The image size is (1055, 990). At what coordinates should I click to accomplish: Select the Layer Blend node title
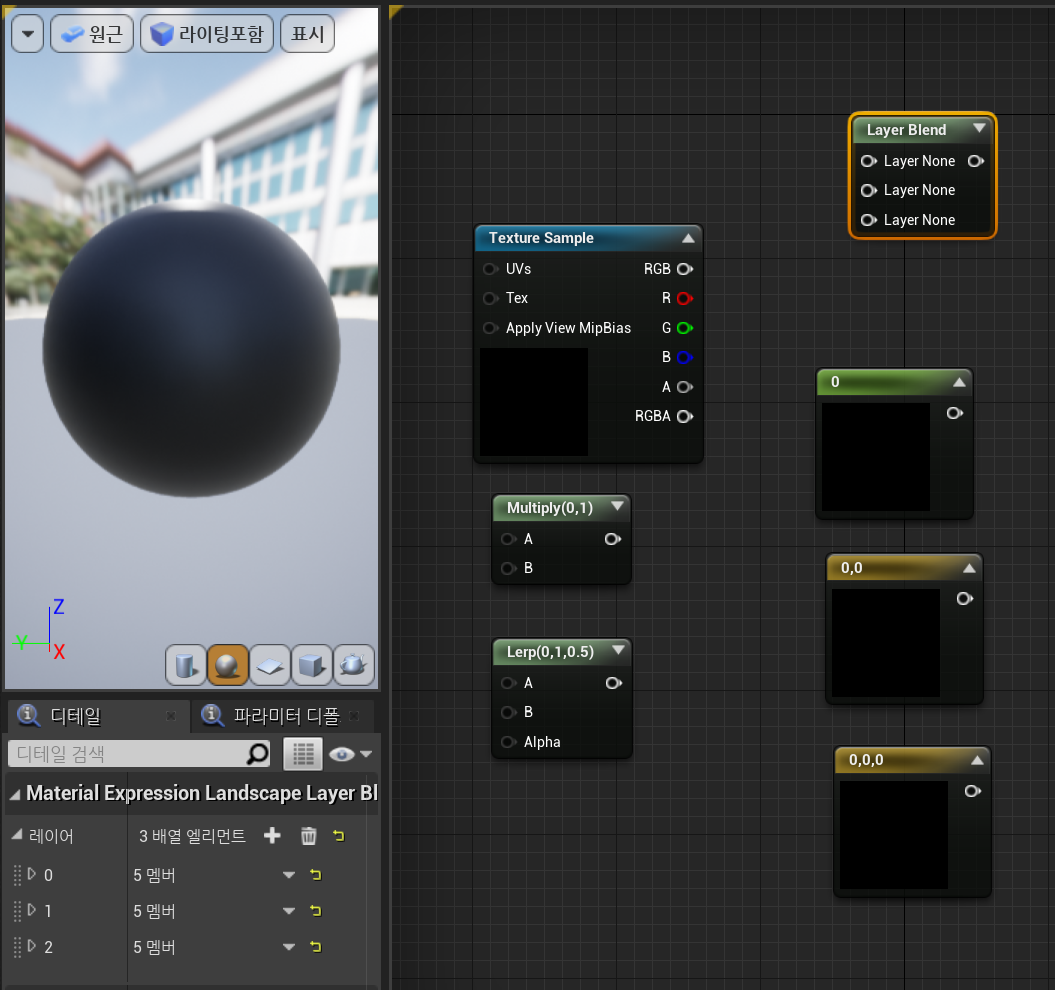tap(906, 130)
